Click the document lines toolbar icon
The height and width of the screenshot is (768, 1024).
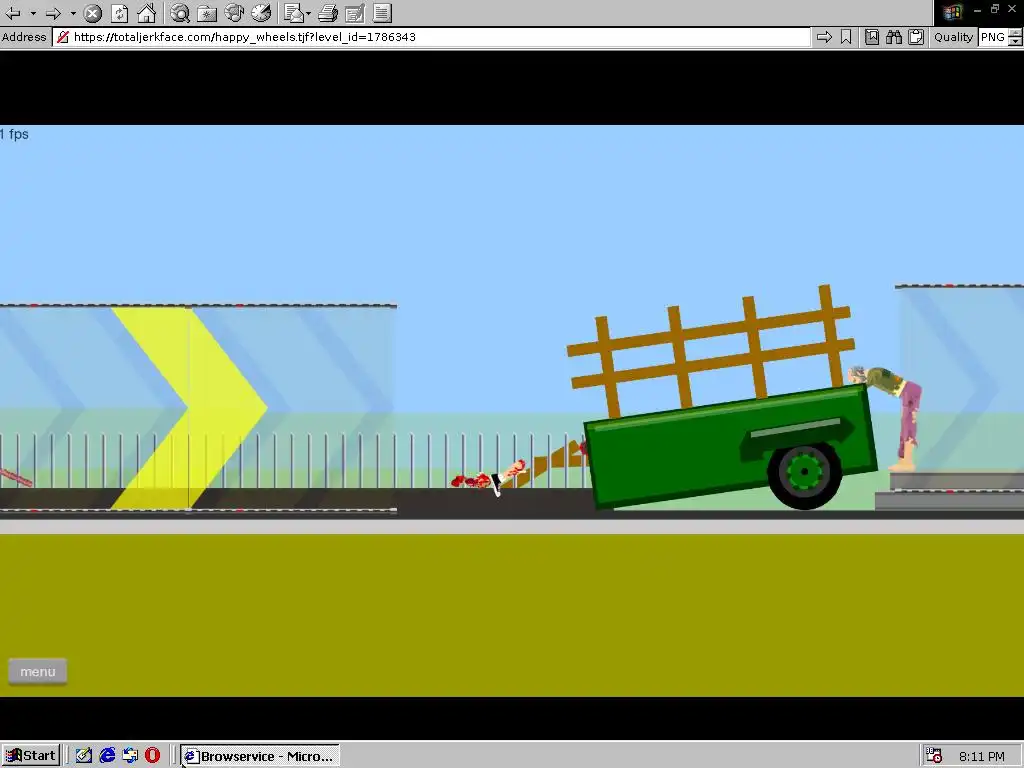(382, 13)
